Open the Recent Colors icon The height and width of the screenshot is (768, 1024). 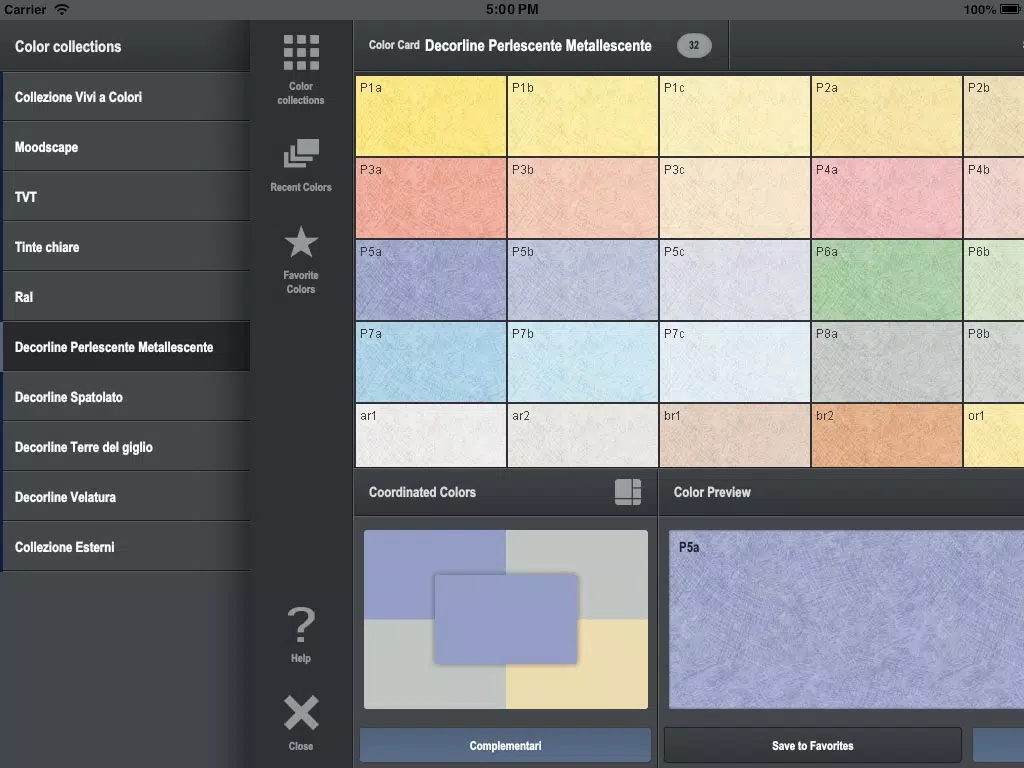pos(301,153)
